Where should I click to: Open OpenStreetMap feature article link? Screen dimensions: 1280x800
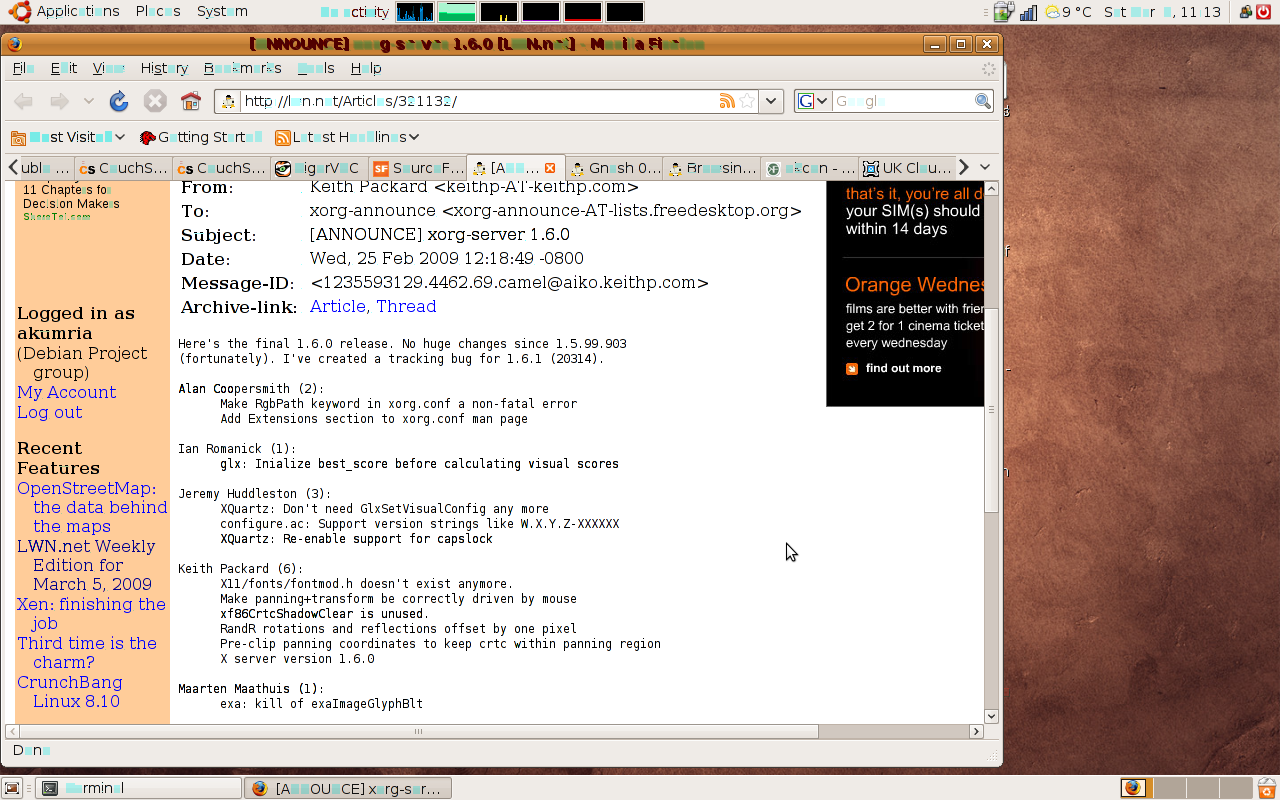92,507
